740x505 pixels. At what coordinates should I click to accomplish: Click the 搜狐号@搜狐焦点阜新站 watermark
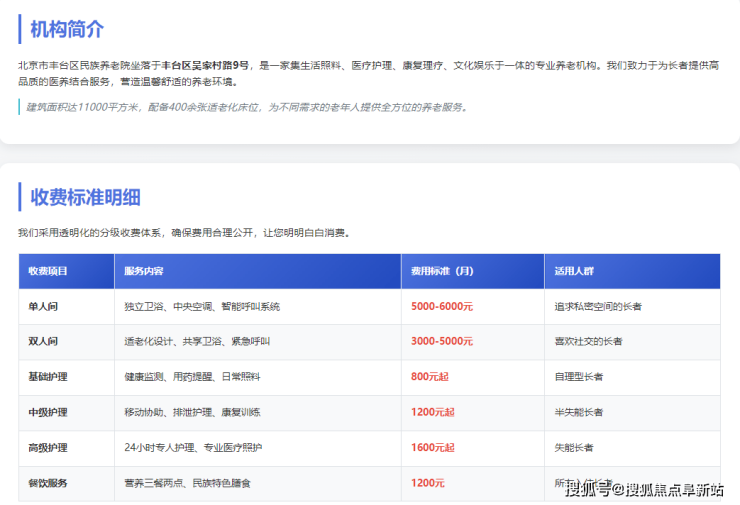[644, 489]
